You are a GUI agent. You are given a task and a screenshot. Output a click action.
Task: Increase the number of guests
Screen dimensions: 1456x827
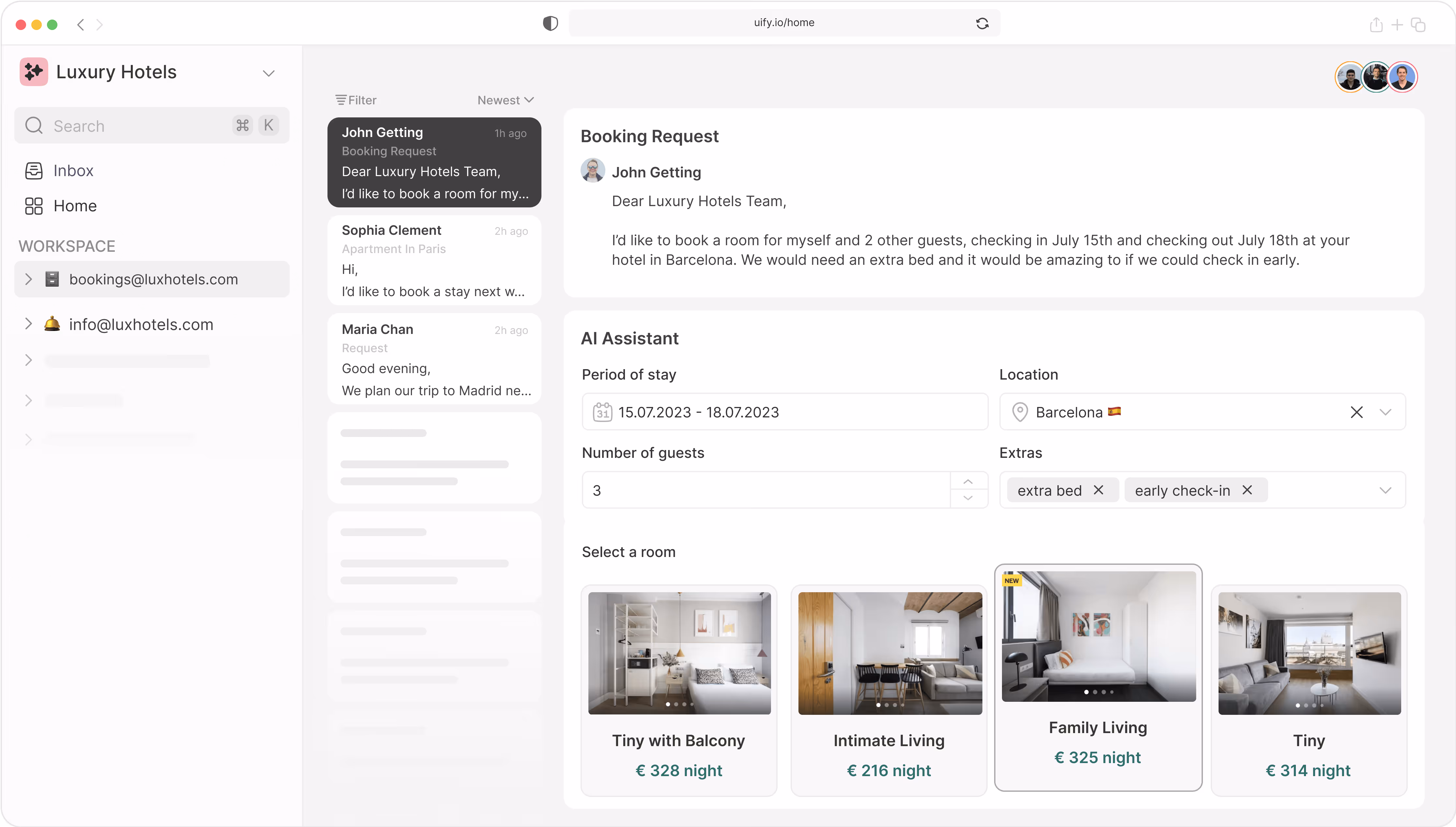[x=968, y=481]
